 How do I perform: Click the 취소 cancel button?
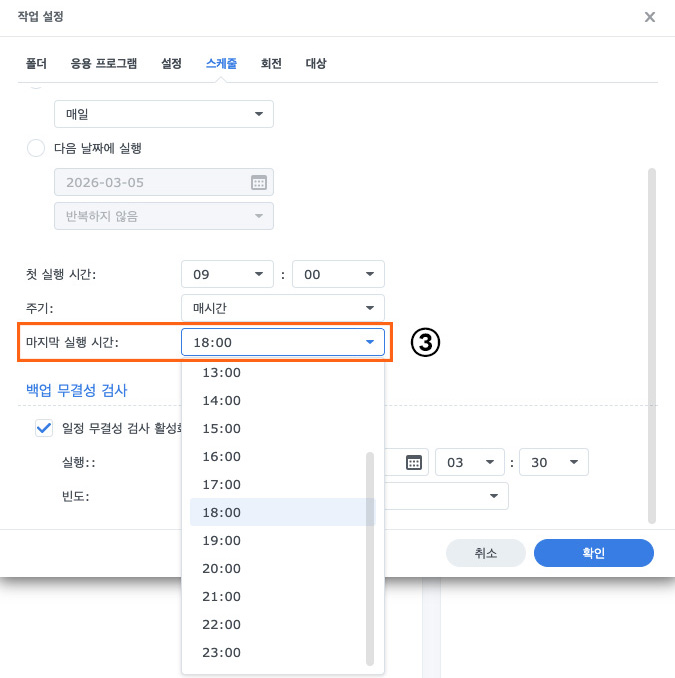[x=485, y=552]
